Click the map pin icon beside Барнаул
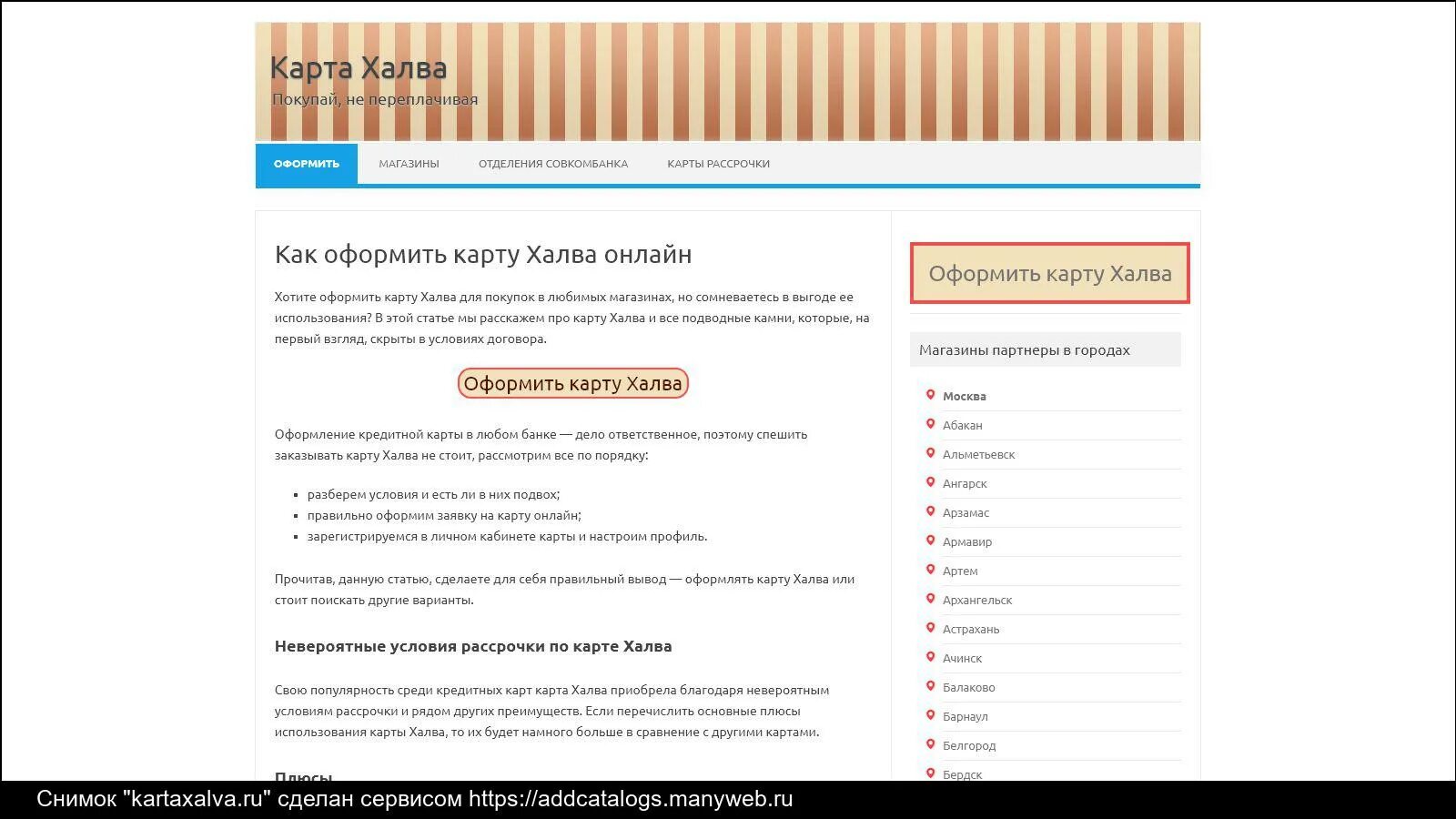1456x819 pixels. (x=930, y=715)
